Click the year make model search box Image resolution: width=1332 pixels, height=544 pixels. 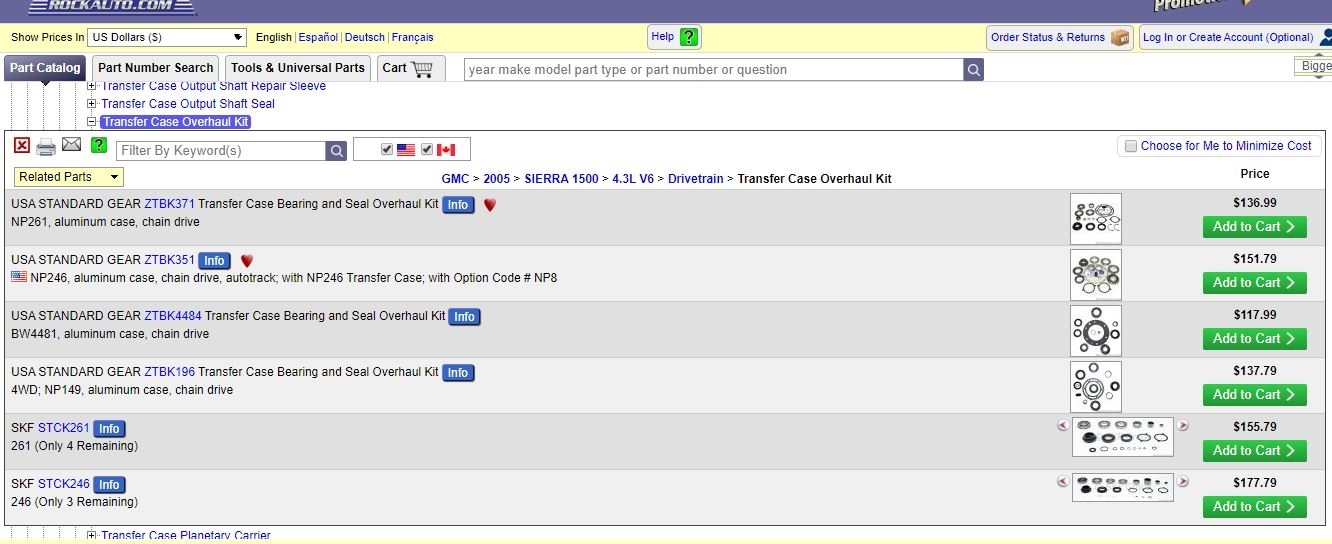(x=714, y=70)
